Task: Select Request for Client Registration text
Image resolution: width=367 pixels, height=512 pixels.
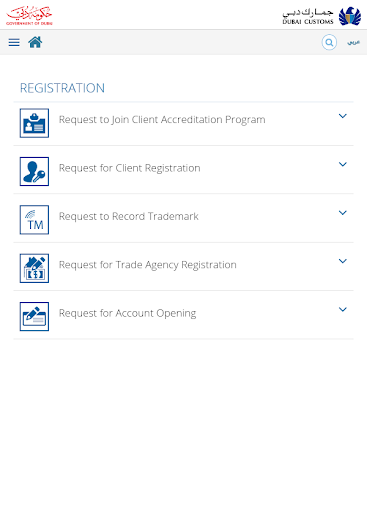Action: point(130,168)
